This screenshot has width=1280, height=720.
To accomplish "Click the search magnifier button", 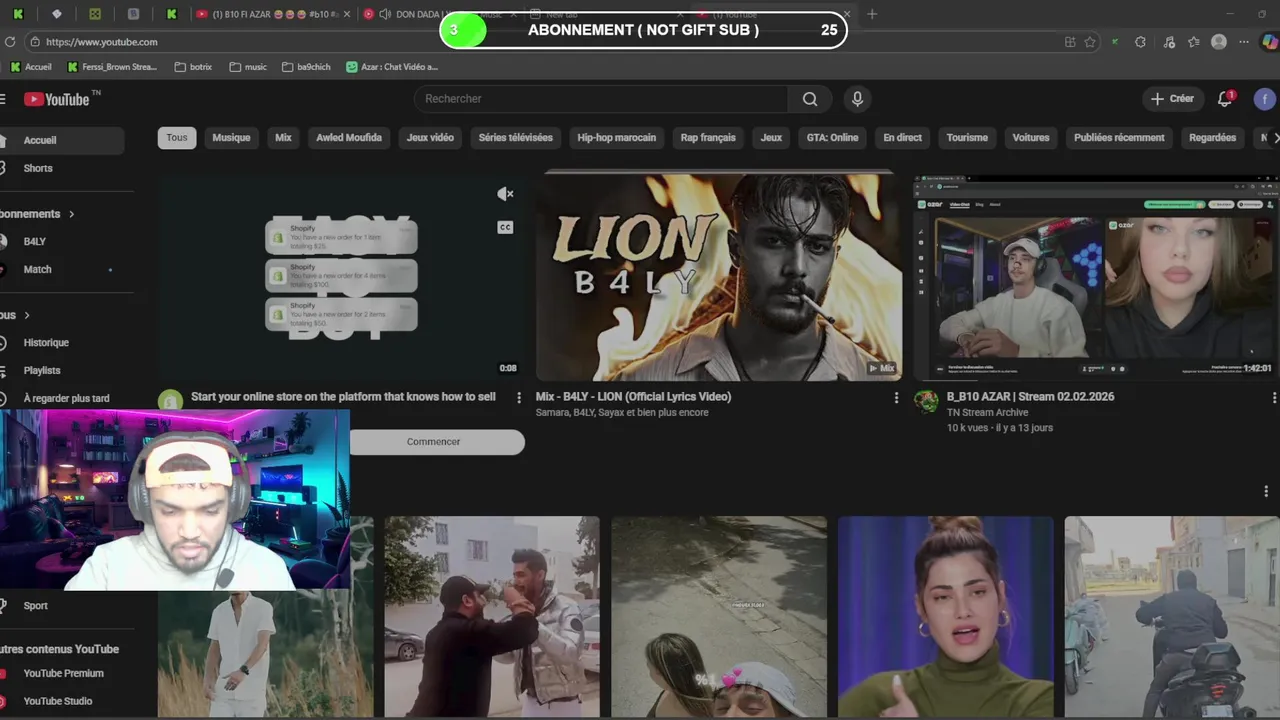I will (x=810, y=99).
